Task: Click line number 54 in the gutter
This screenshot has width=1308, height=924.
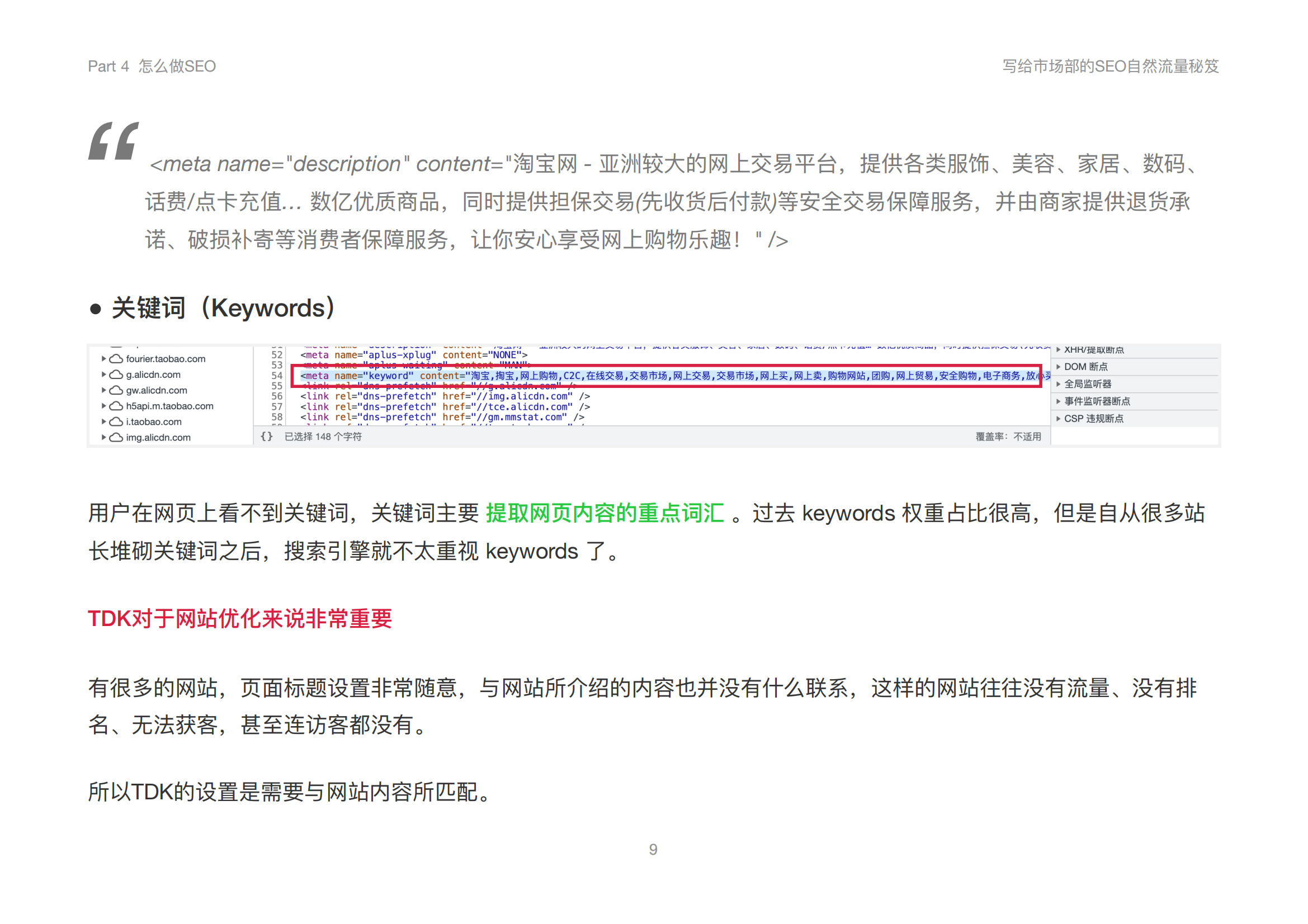Action: pyautogui.click(x=277, y=376)
